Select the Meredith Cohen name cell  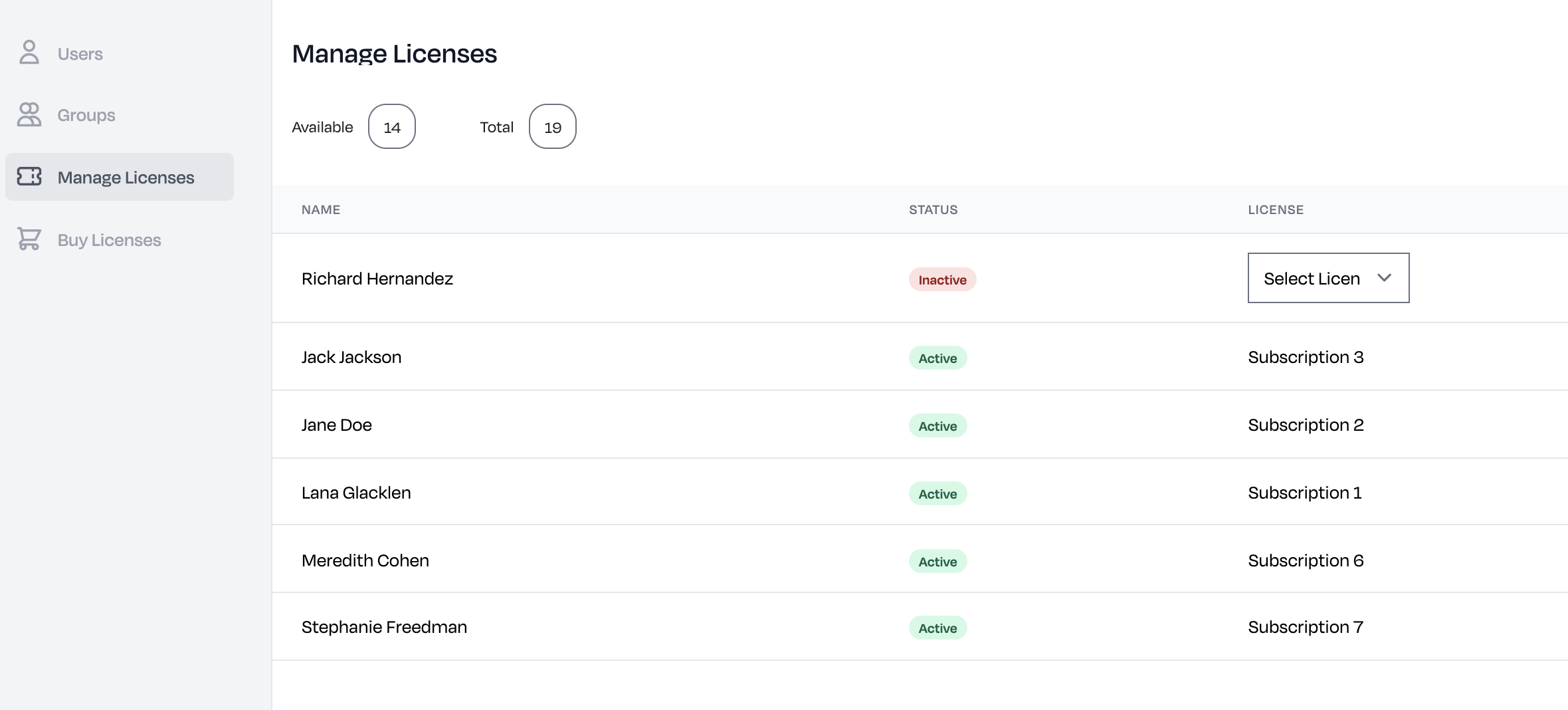(365, 560)
